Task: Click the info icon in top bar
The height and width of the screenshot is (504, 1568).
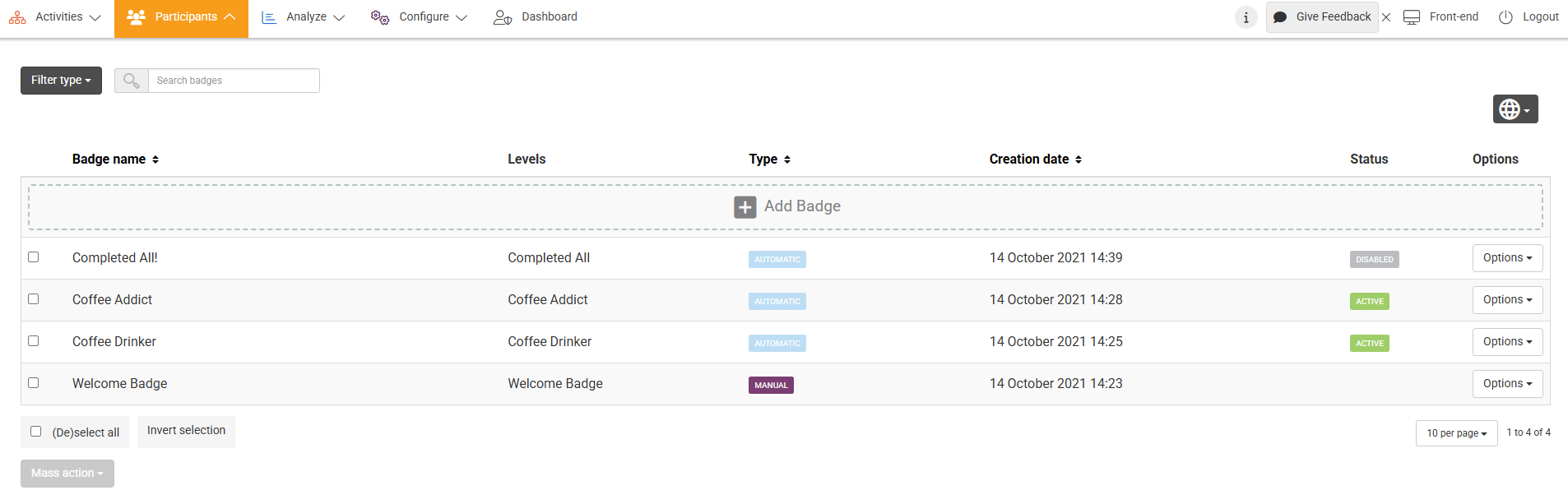Action: (x=1246, y=17)
